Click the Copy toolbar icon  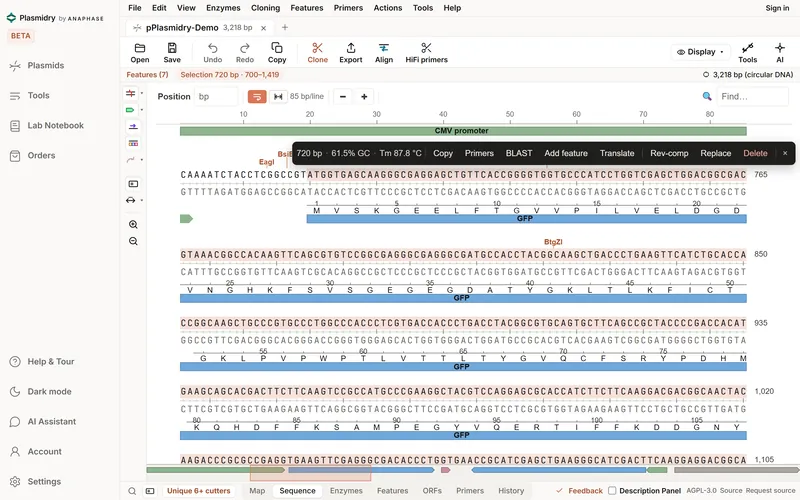coord(277,48)
